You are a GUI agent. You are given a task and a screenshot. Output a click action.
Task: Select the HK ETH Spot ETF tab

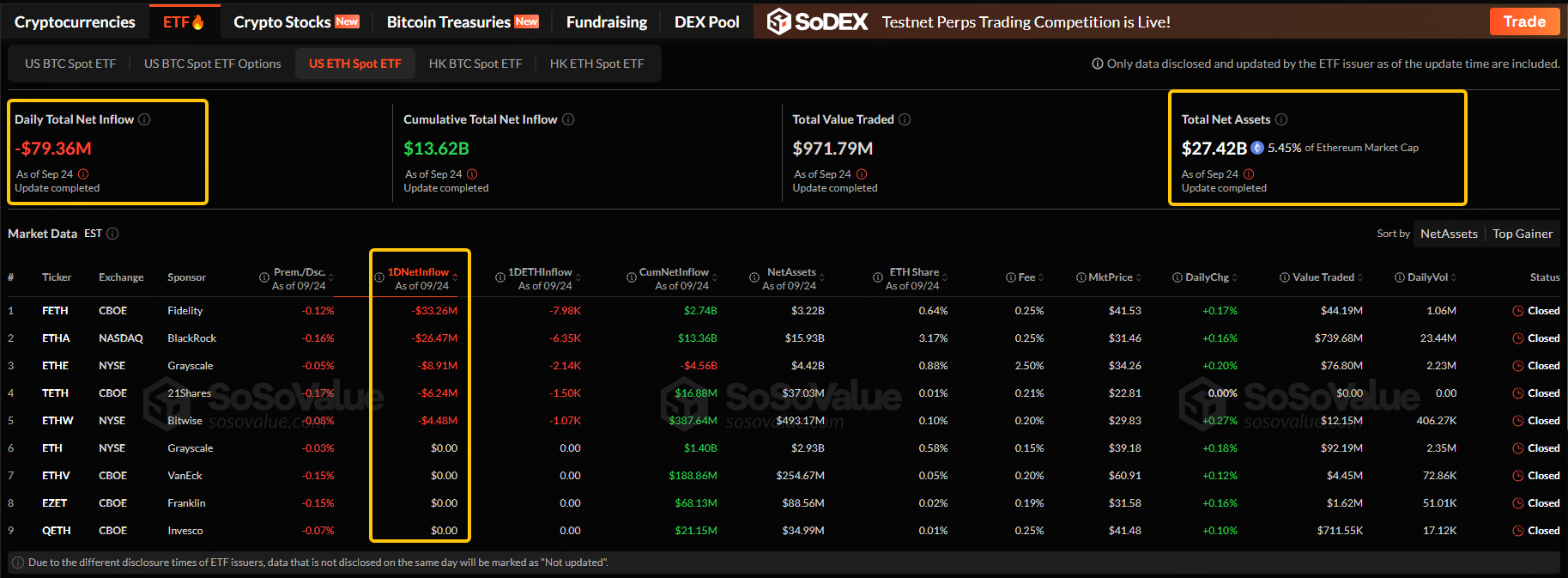(x=596, y=64)
